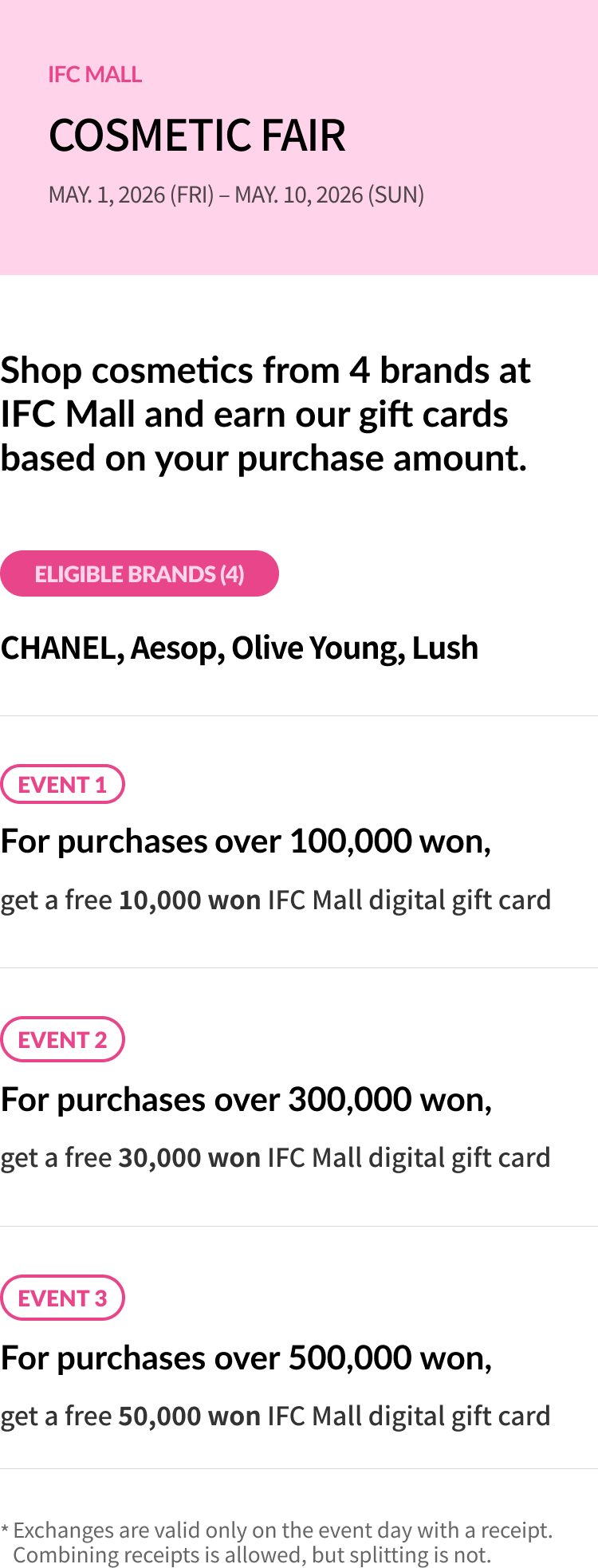
Task: Click the EVENT 2 badge
Action: tap(62, 1040)
